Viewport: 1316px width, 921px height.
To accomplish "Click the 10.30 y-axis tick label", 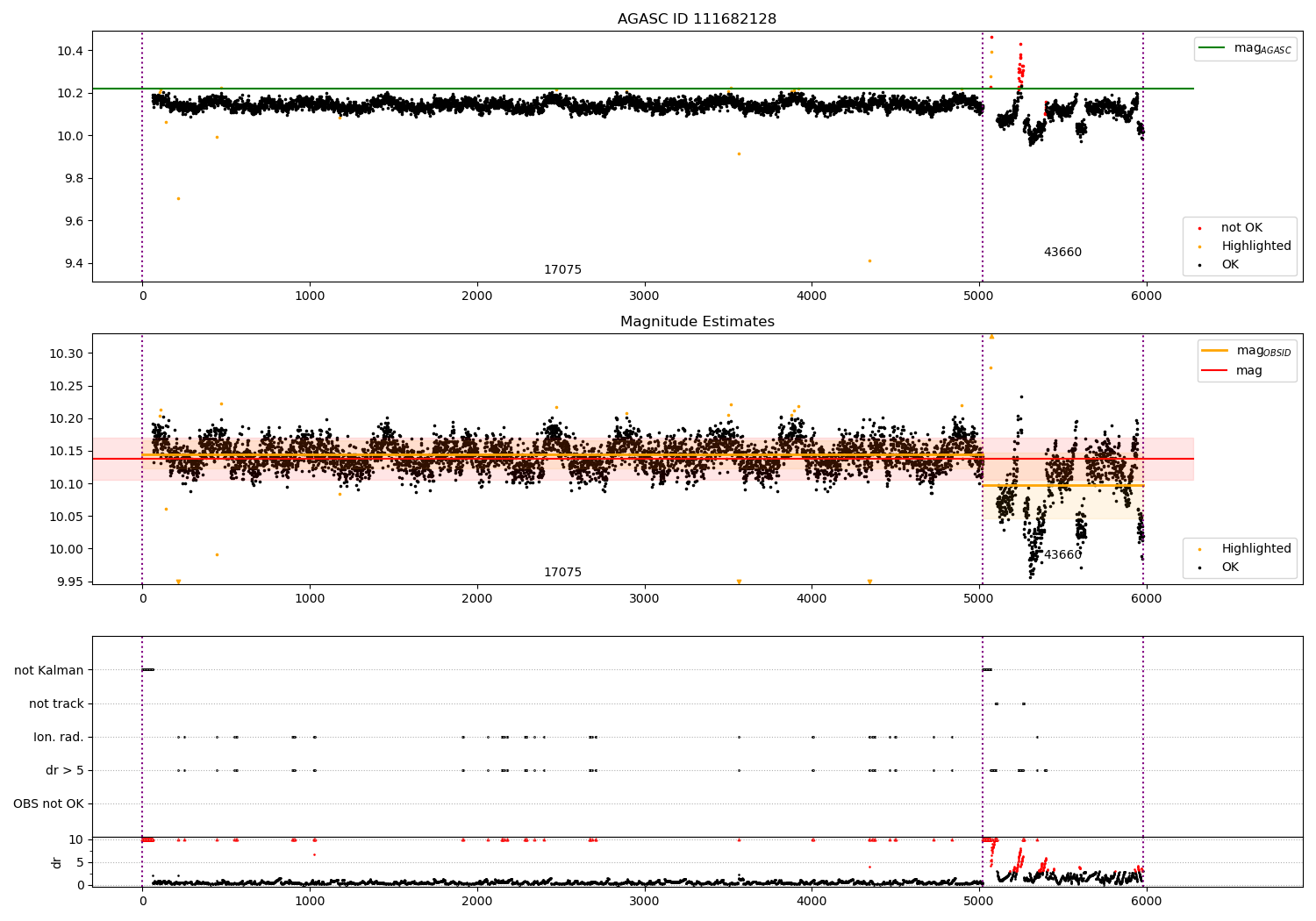I will (x=67, y=353).
